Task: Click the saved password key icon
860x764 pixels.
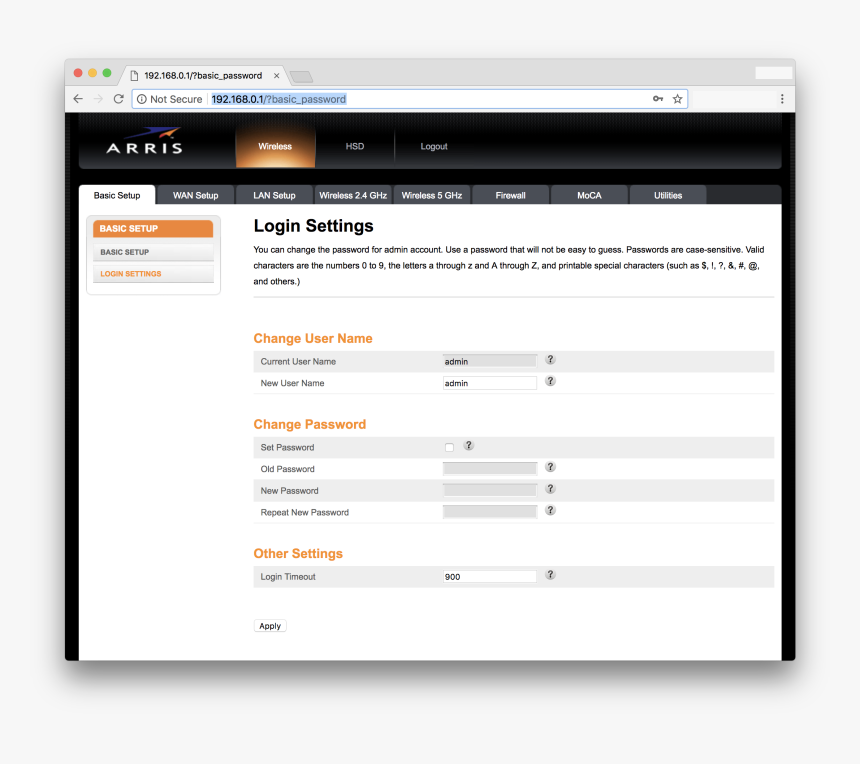Action: (658, 99)
